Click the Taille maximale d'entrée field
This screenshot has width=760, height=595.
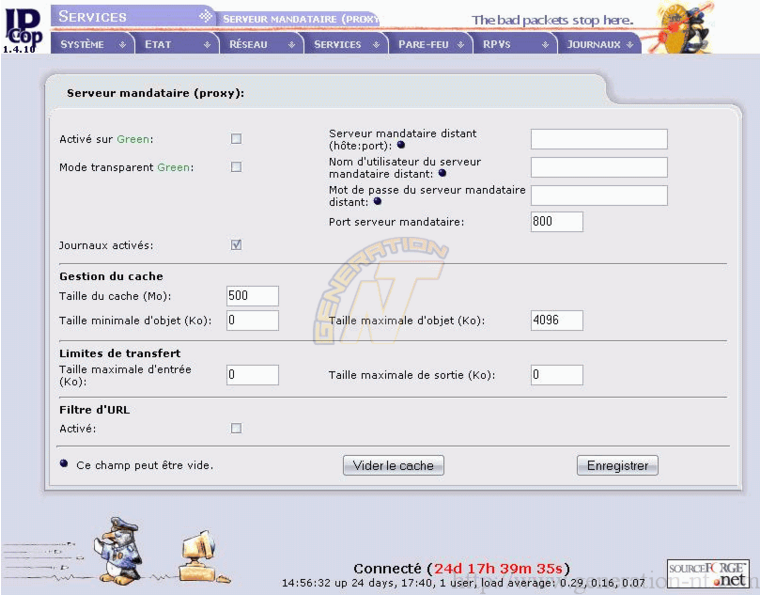tap(253, 375)
